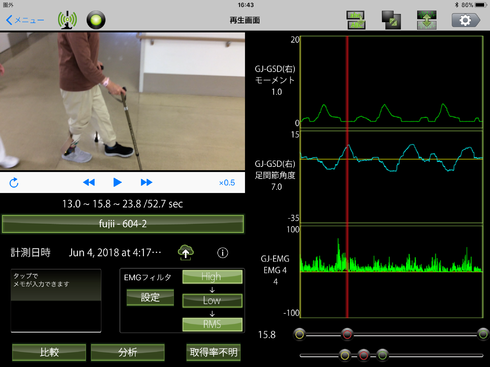Rewind the gait video
This screenshot has height=367, width=490.
pos(89,182)
